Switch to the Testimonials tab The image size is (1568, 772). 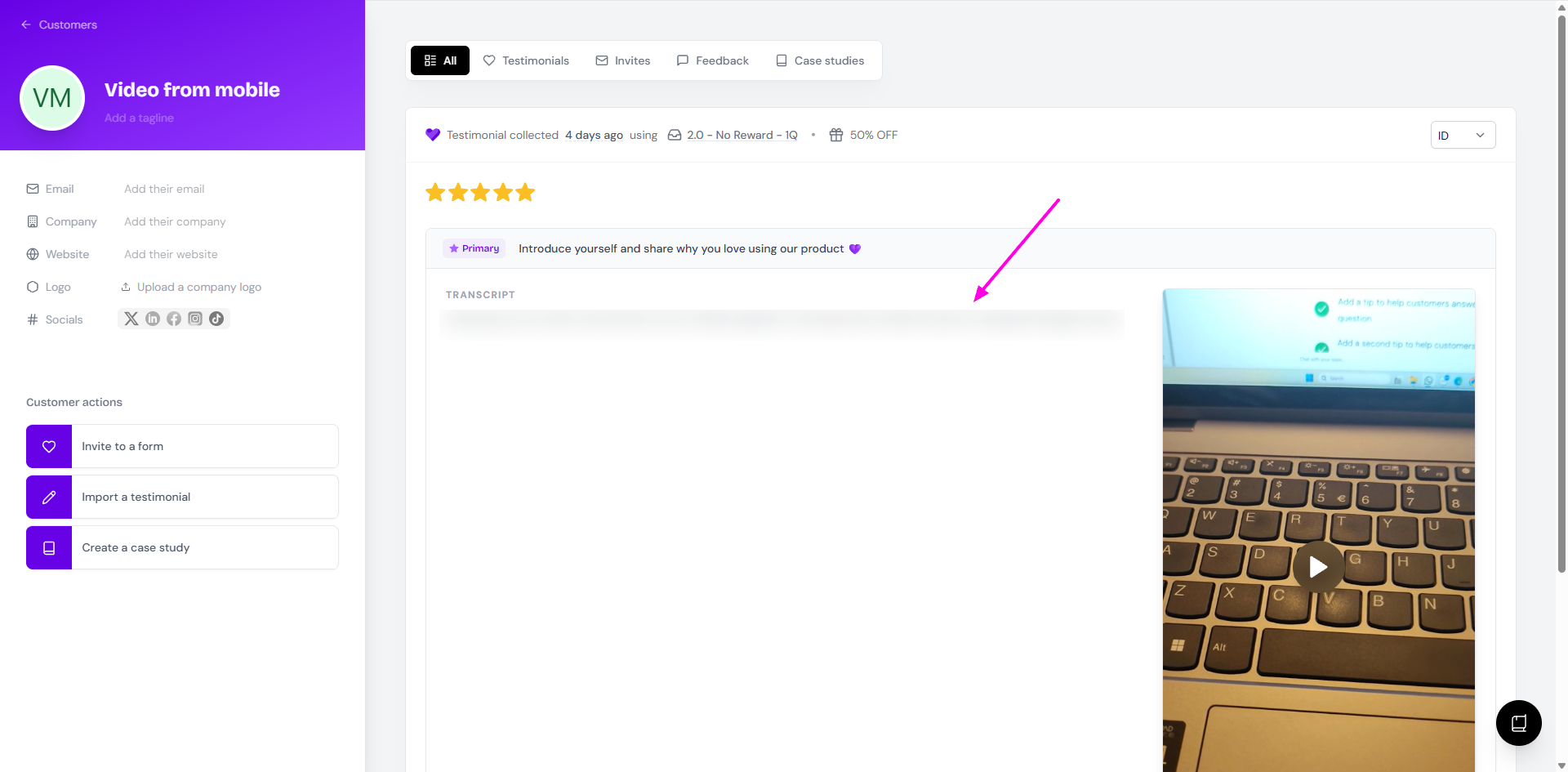point(526,60)
